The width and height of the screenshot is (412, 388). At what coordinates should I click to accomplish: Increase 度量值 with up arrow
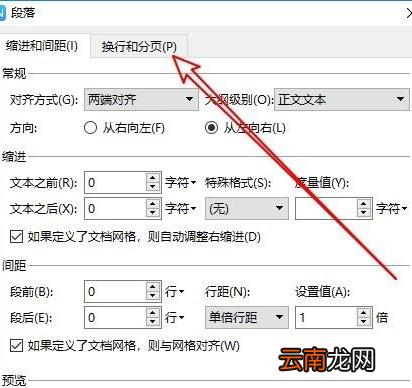[x=364, y=203]
